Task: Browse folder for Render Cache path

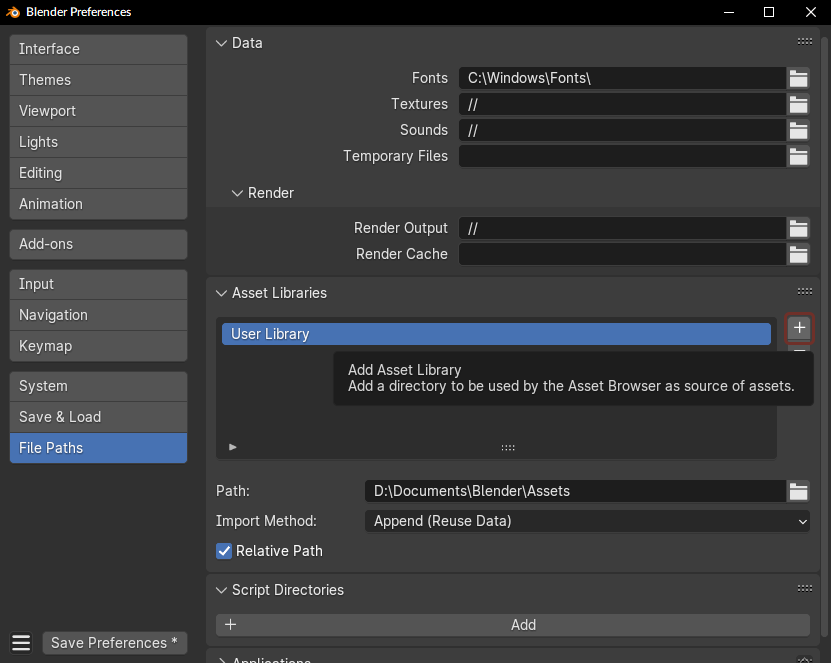Action: [798, 254]
